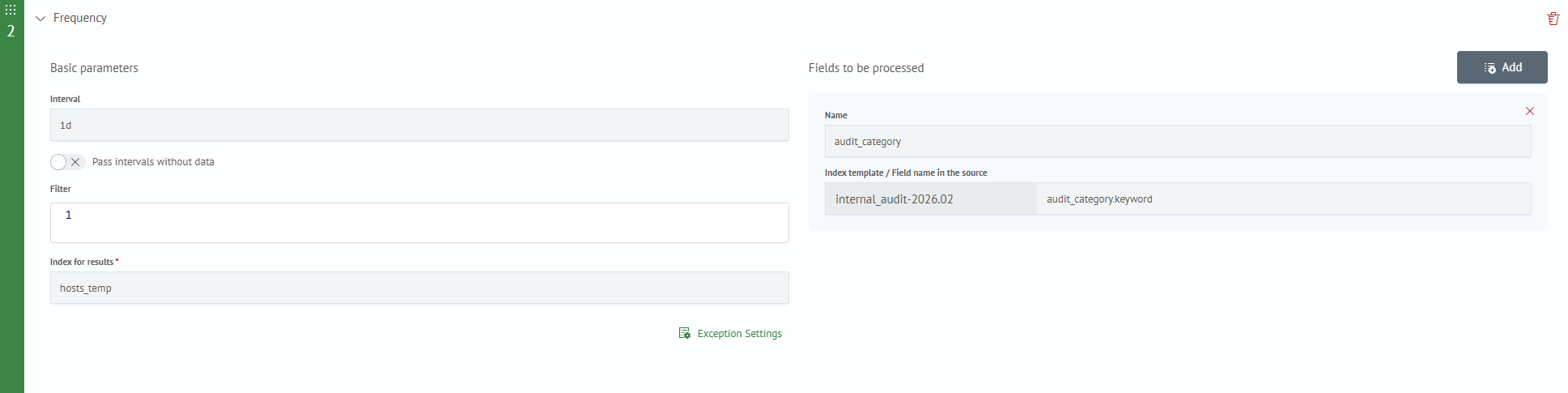Click the audit_category.keyword source field
The width and height of the screenshot is (1568, 393).
pos(1283,199)
